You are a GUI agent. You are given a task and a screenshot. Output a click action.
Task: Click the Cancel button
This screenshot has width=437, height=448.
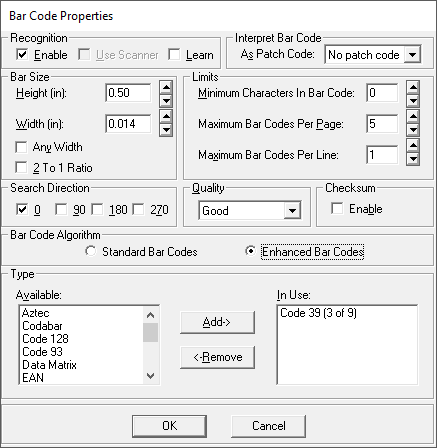[268, 426]
